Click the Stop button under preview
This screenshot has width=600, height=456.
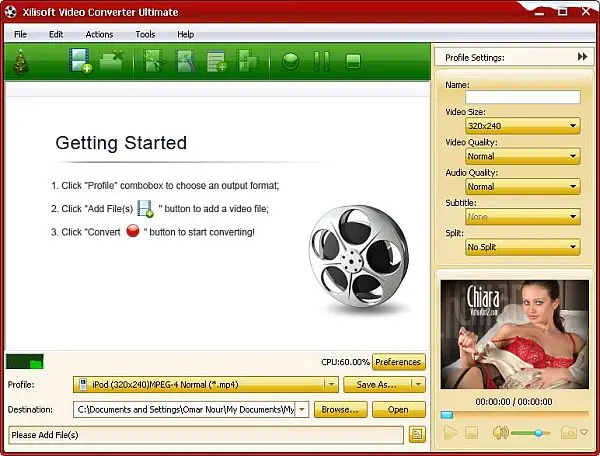coord(471,433)
